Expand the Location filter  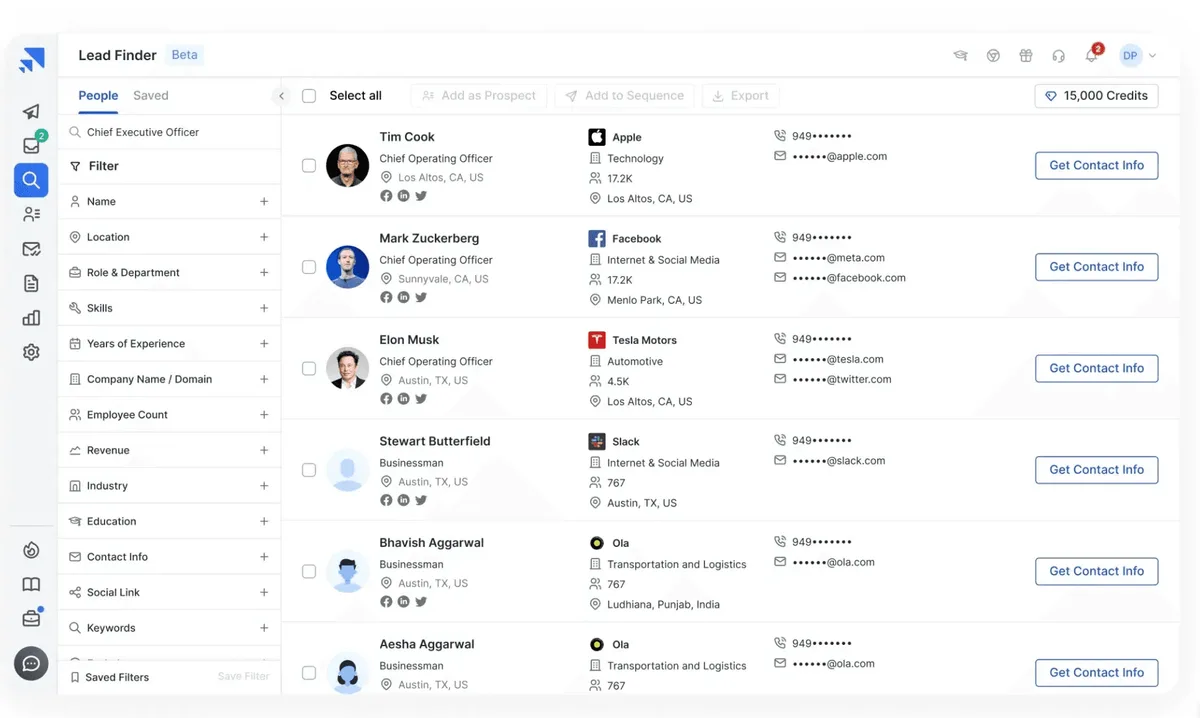click(x=264, y=237)
